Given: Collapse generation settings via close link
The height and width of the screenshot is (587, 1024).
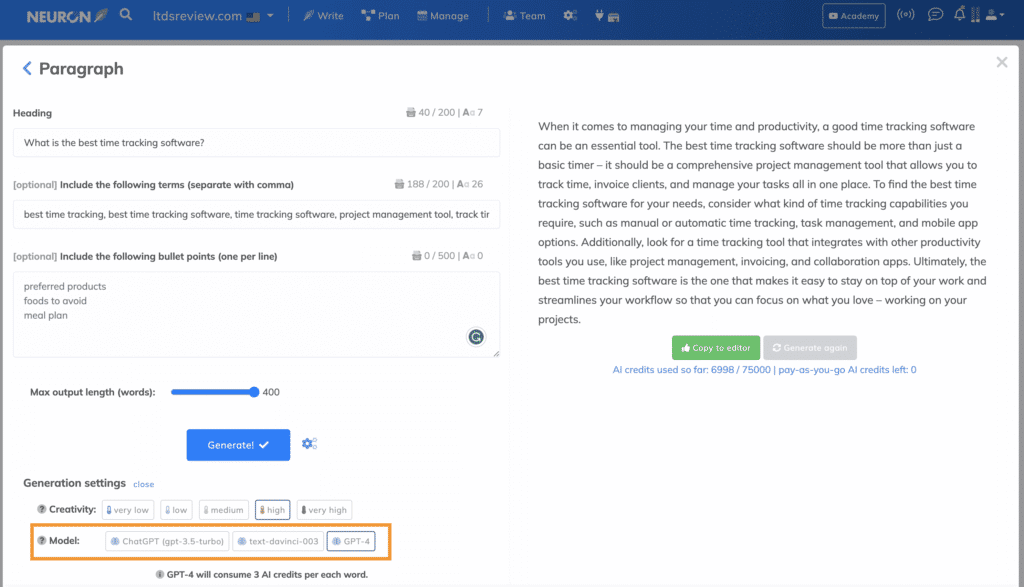Looking at the screenshot, I should 143,484.
